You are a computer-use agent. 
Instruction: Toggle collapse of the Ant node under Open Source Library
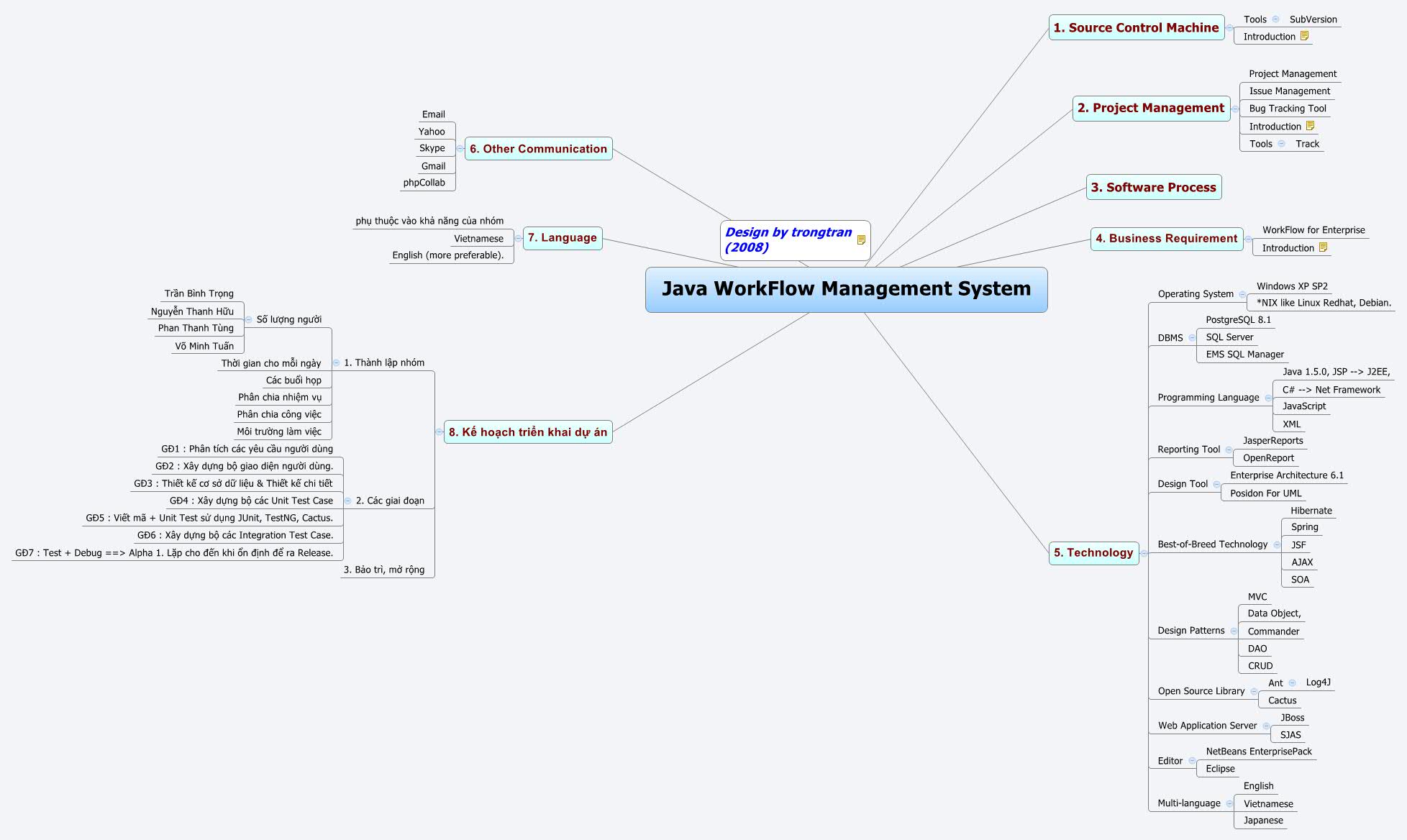click(x=1293, y=682)
